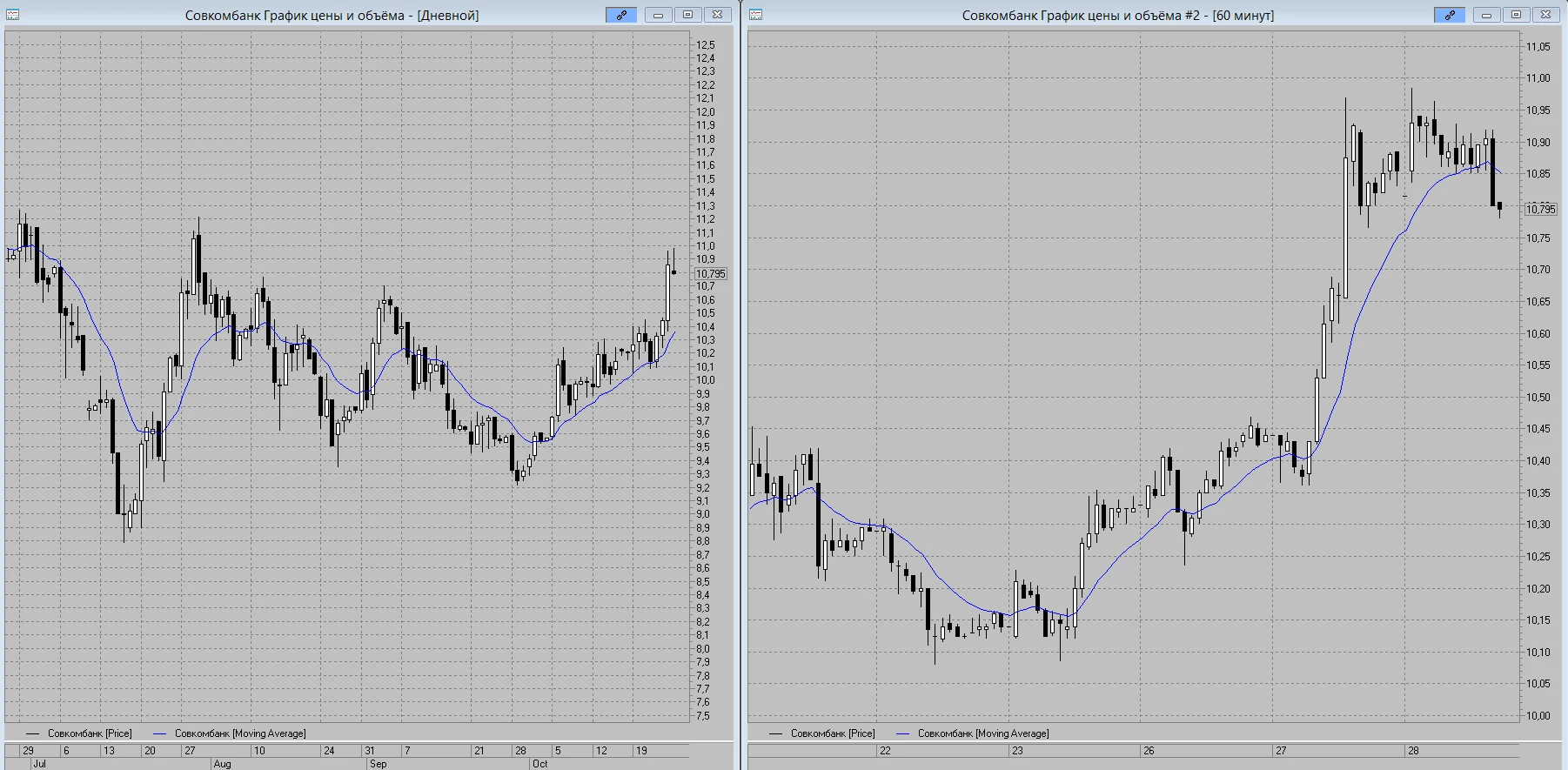Click the 'Jul' month label on the daily time axis

39,764
